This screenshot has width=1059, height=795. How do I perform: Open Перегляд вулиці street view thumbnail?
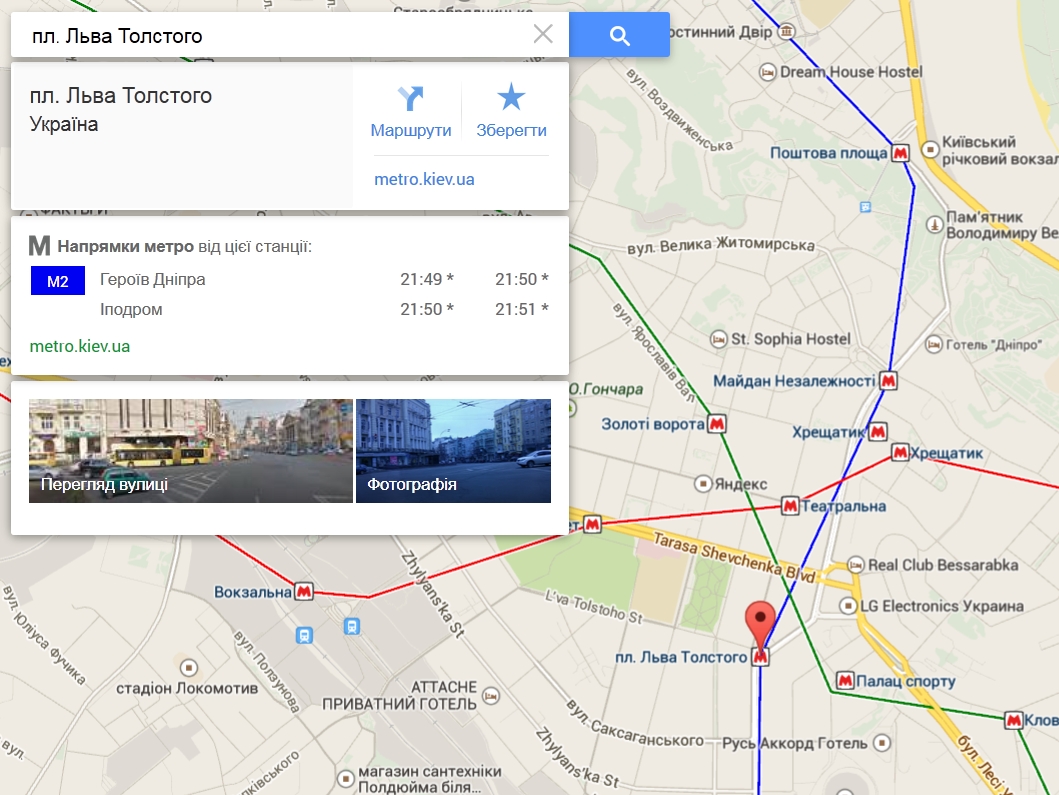(190, 451)
